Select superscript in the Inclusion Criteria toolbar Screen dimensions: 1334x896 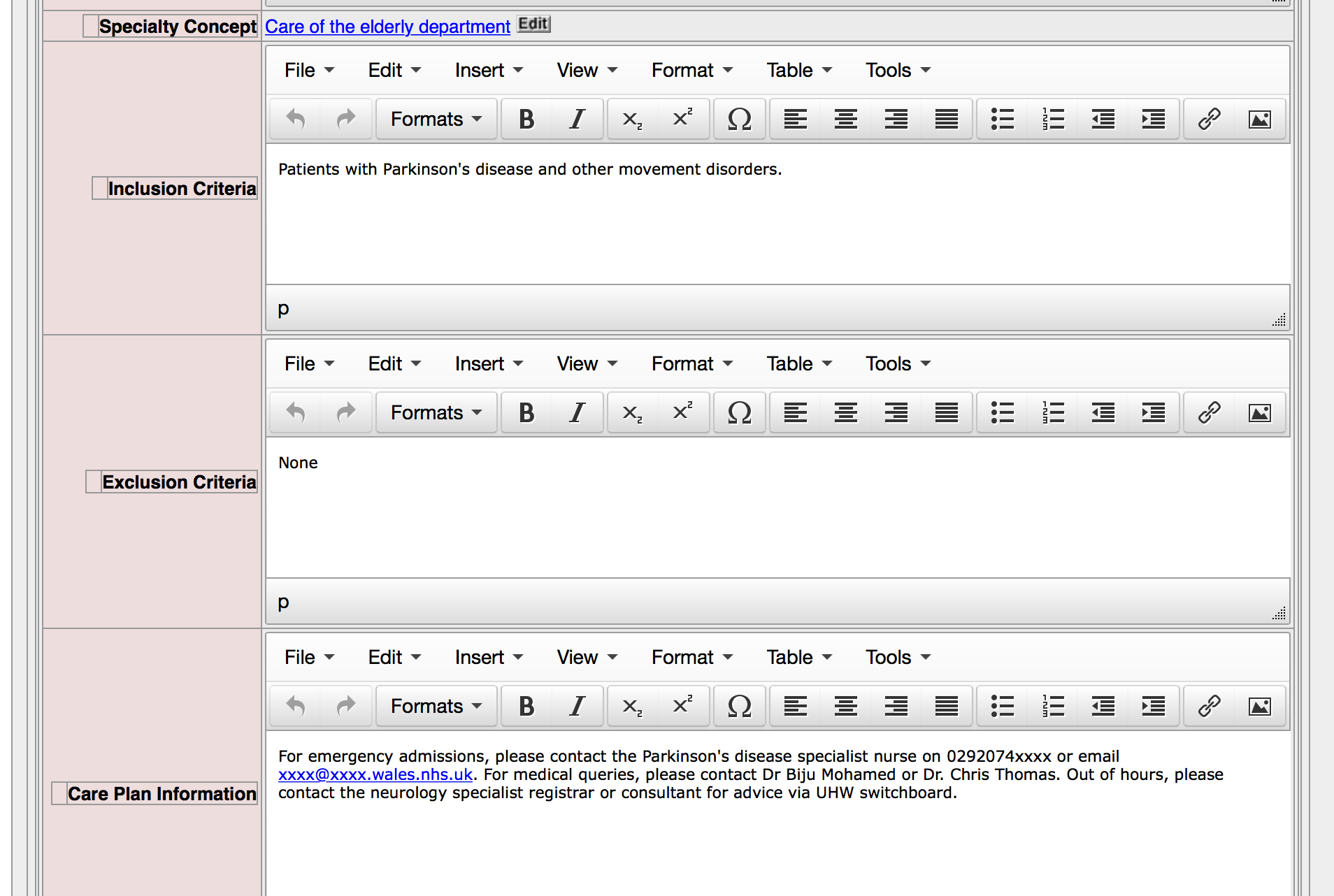(683, 119)
